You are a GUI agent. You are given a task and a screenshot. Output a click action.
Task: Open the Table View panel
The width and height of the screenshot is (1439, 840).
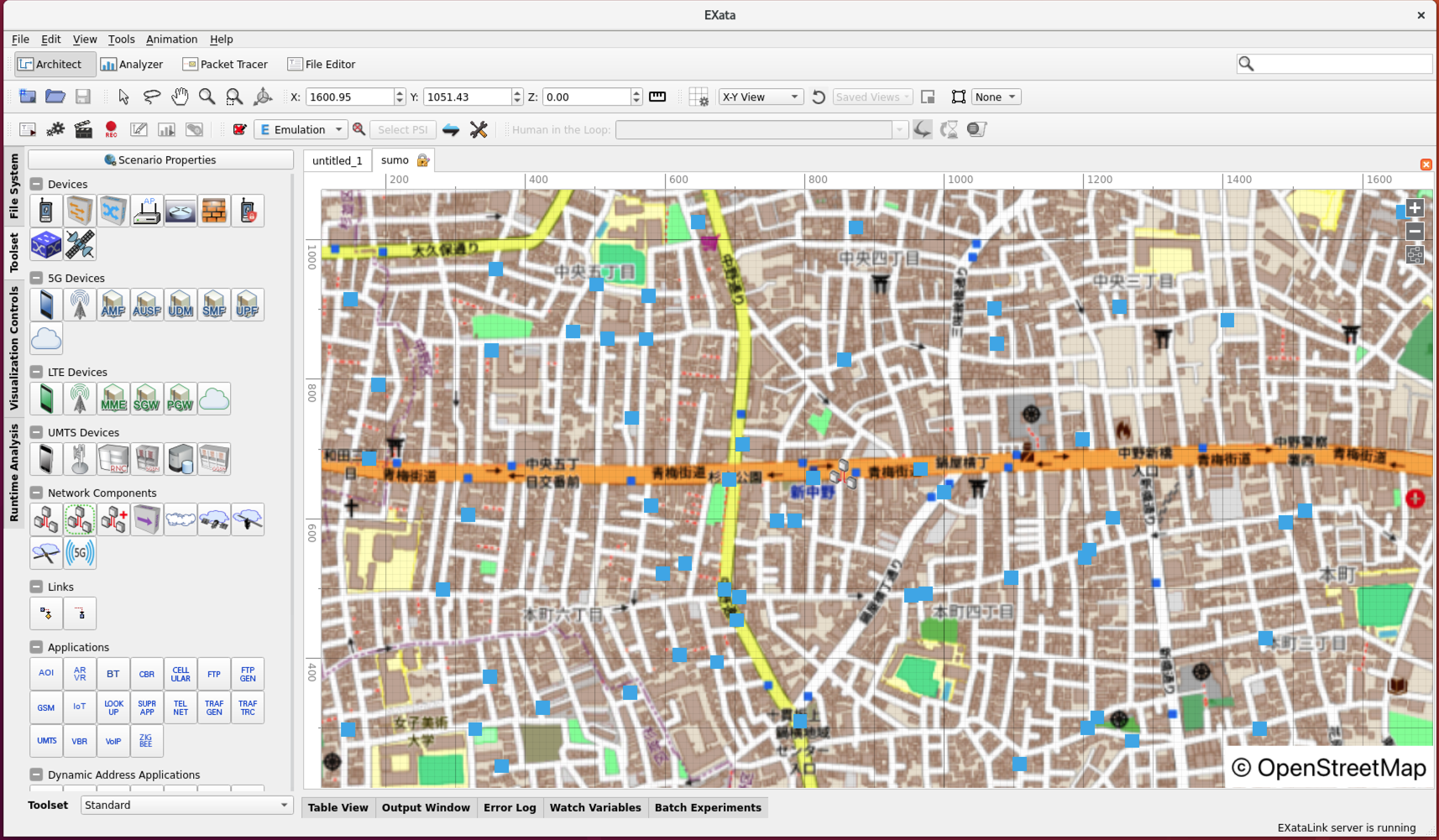pyautogui.click(x=338, y=807)
